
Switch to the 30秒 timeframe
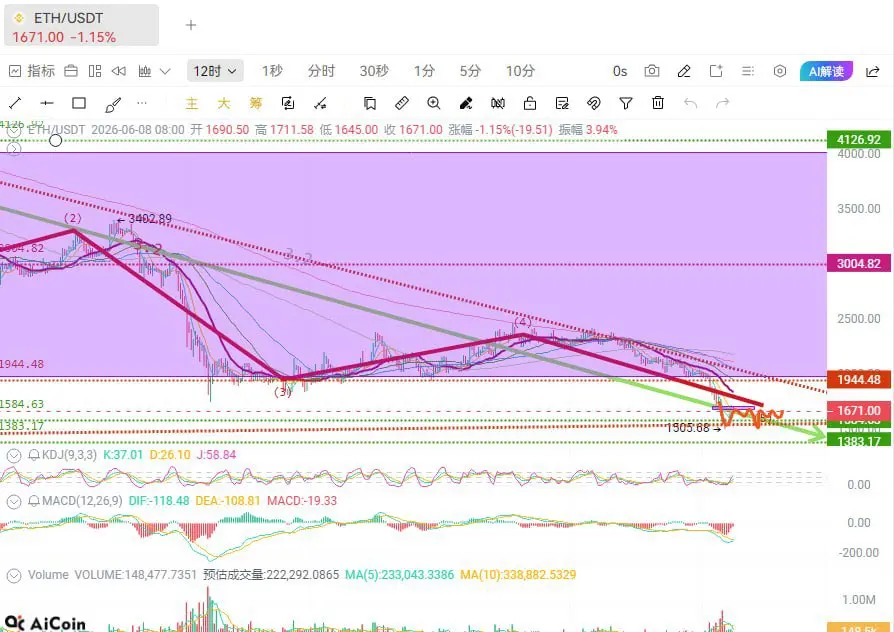[x=374, y=71]
